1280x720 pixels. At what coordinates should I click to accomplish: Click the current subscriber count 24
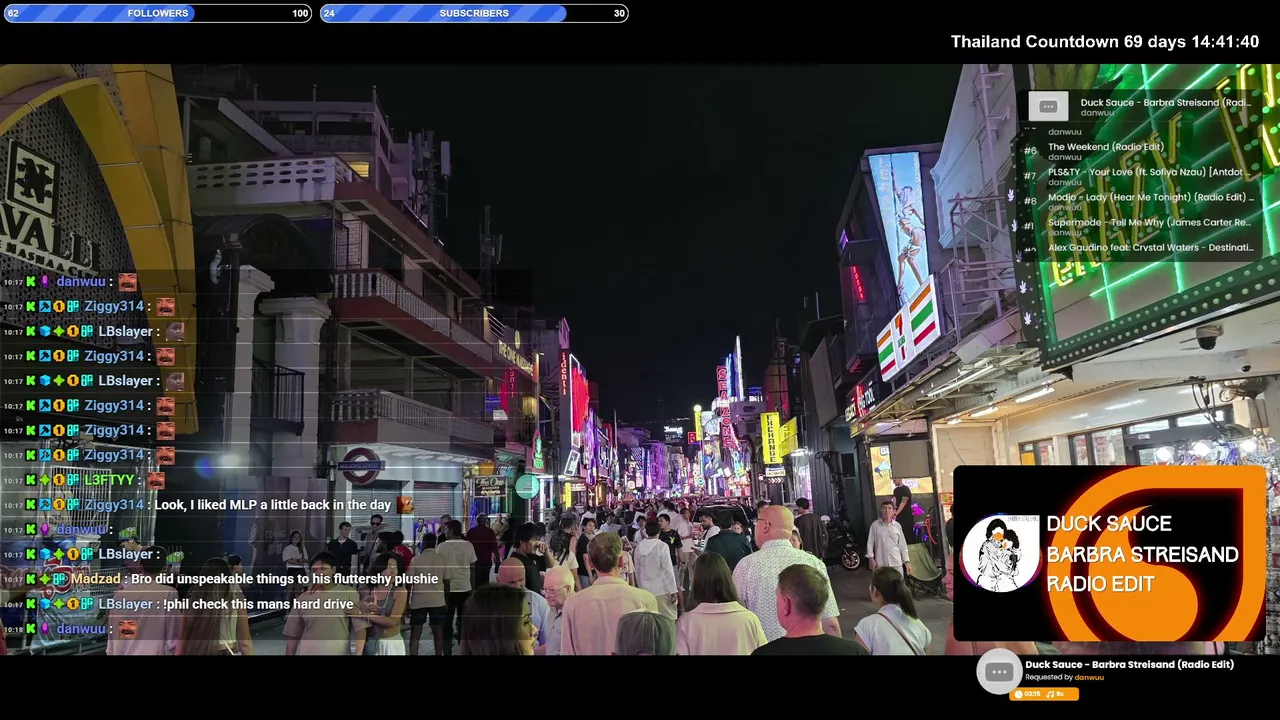329,13
